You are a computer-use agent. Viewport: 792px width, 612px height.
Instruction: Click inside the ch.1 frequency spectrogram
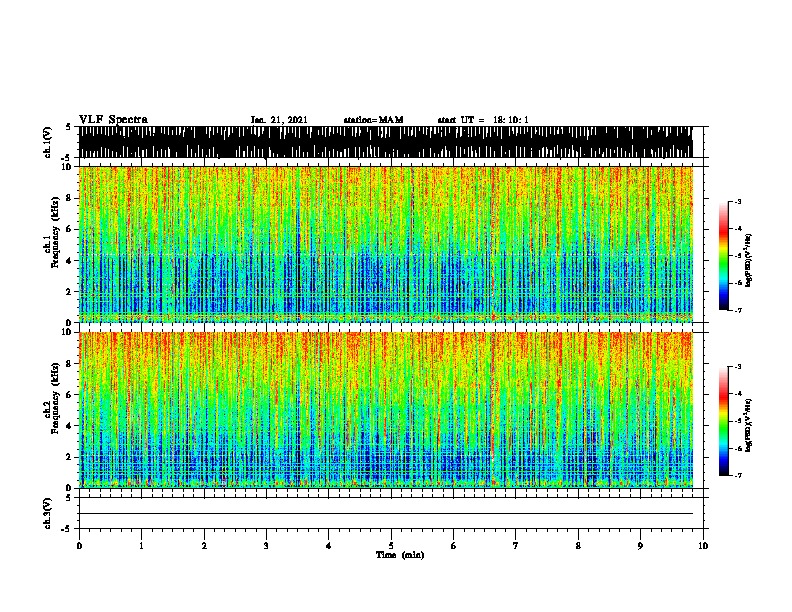pos(385,244)
